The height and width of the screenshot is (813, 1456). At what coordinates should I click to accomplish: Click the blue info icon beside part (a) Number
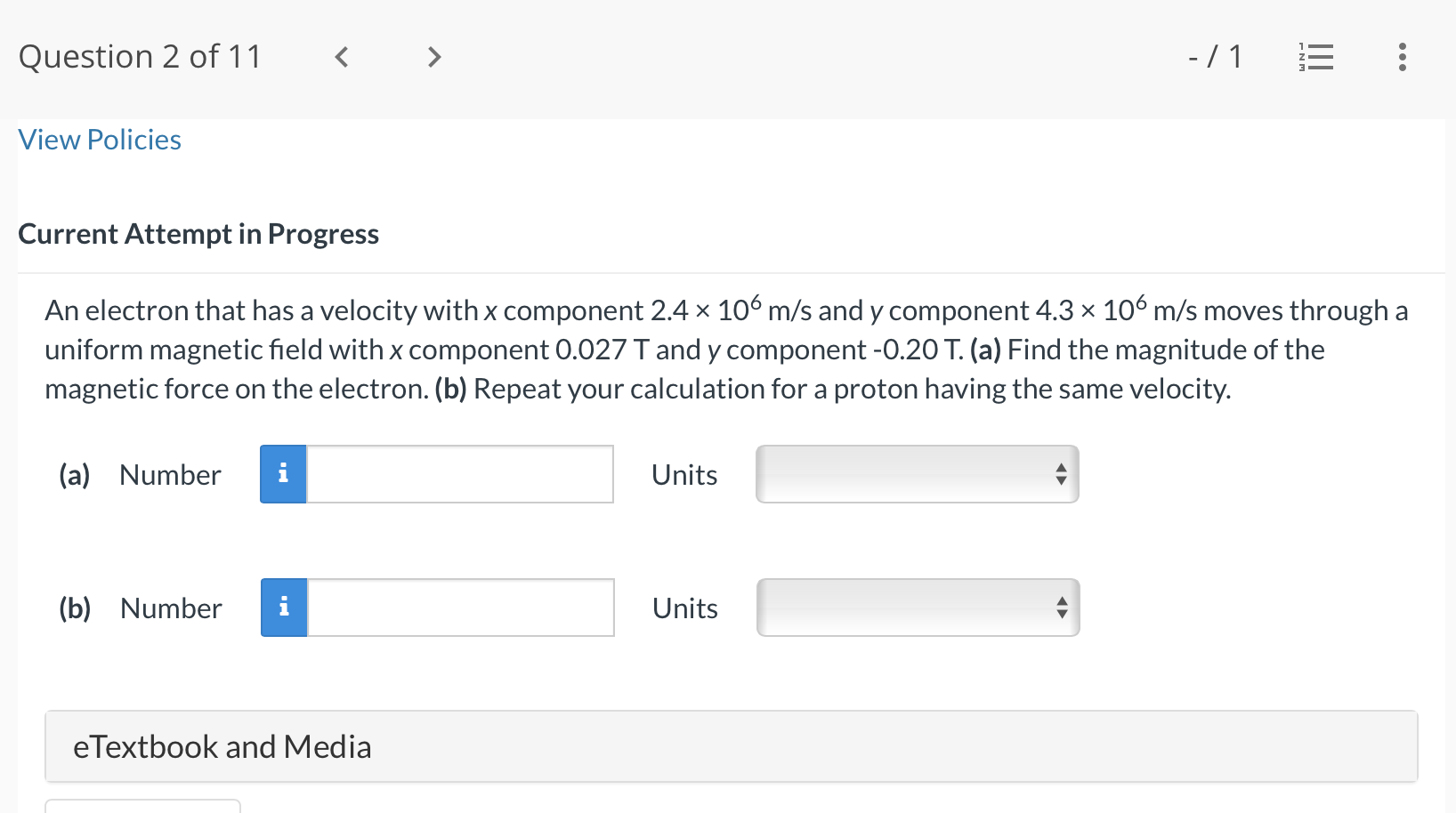click(283, 474)
